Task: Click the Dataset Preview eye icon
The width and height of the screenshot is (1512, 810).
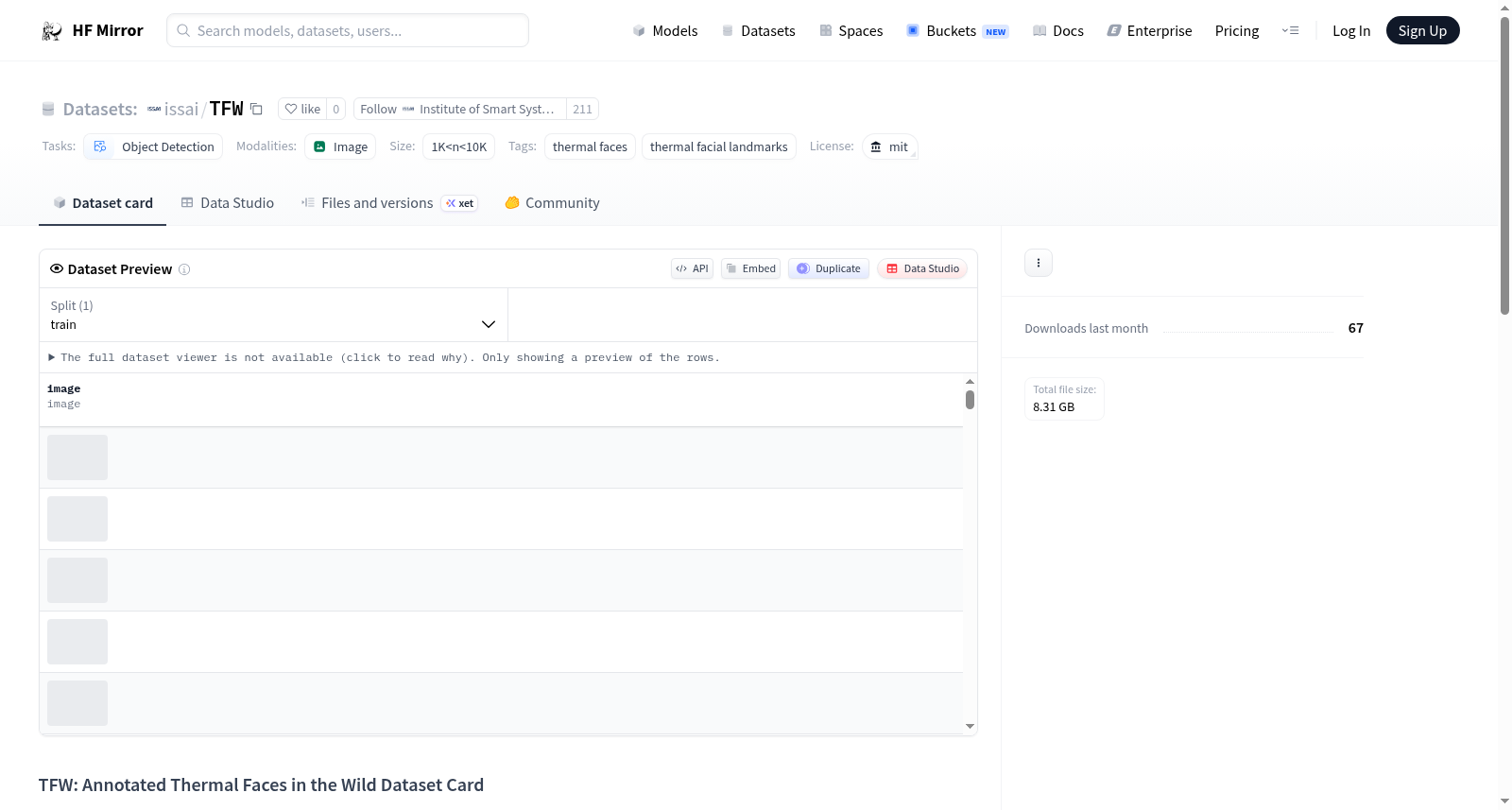Action: 57,268
